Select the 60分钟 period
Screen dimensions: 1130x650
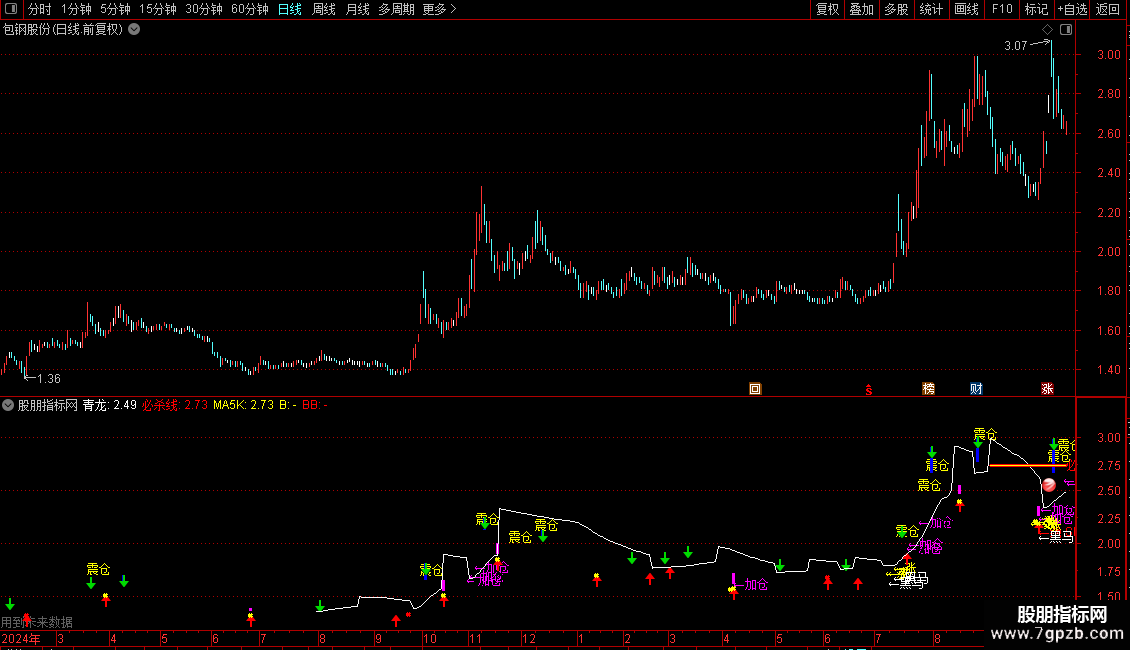click(x=250, y=9)
